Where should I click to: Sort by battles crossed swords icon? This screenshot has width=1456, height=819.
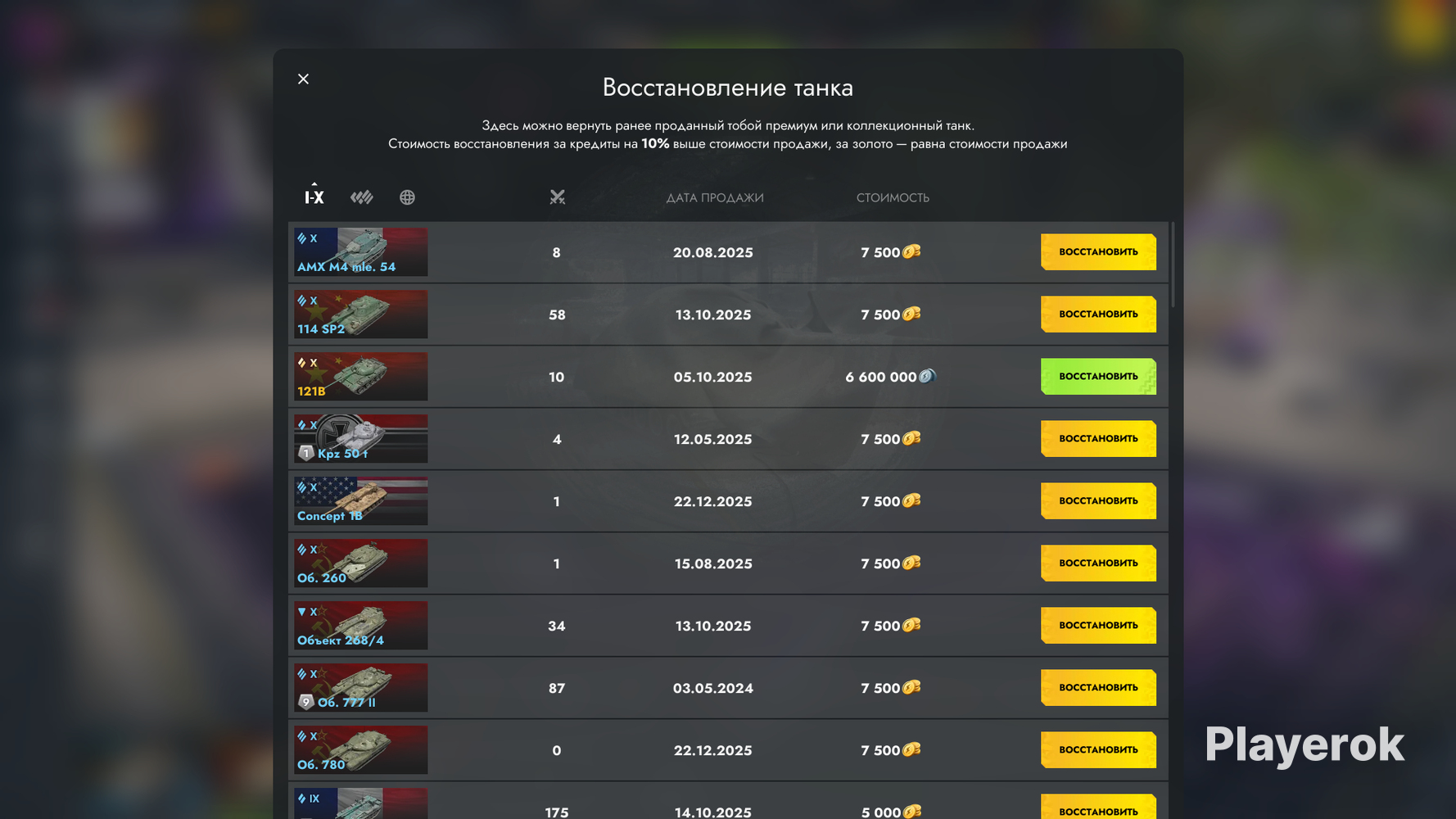(557, 197)
